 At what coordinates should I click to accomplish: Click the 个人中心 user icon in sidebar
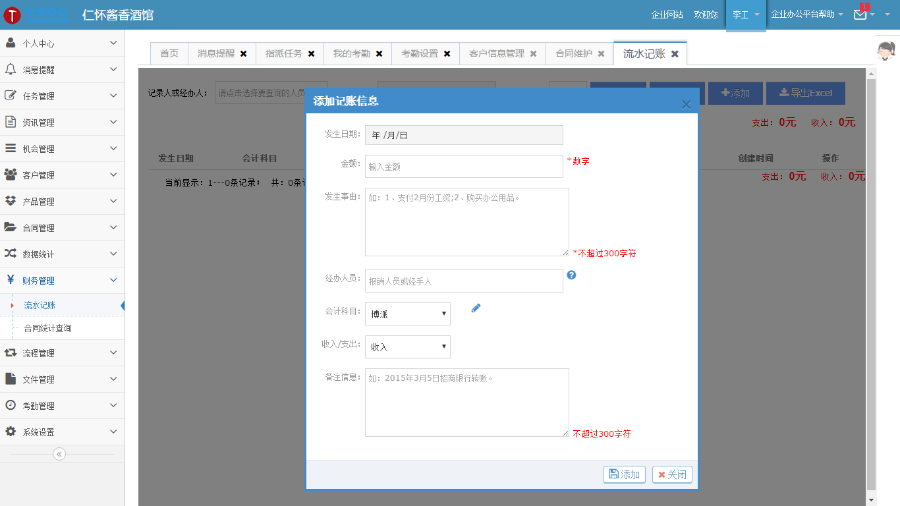10,43
